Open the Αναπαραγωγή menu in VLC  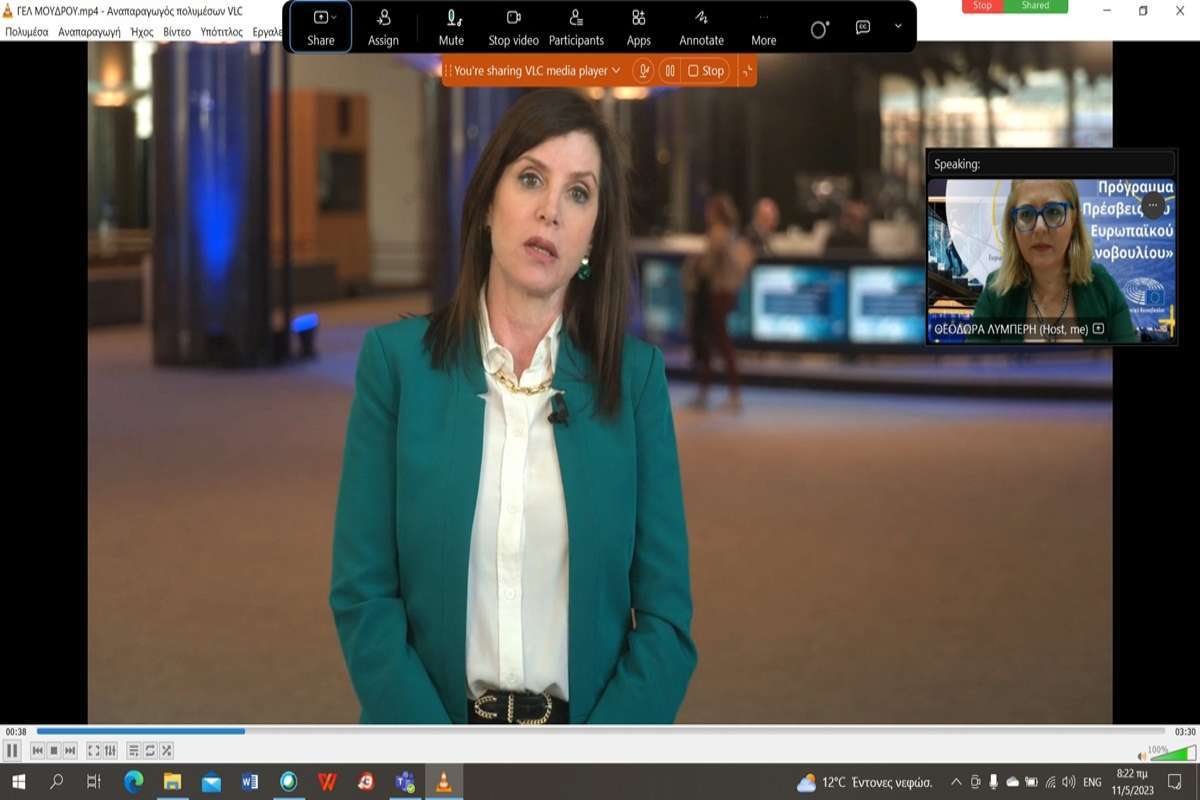(x=89, y=32)
